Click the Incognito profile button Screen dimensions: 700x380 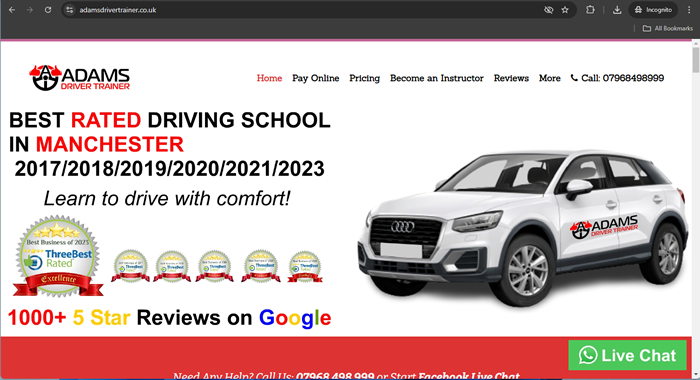point(653,10)
